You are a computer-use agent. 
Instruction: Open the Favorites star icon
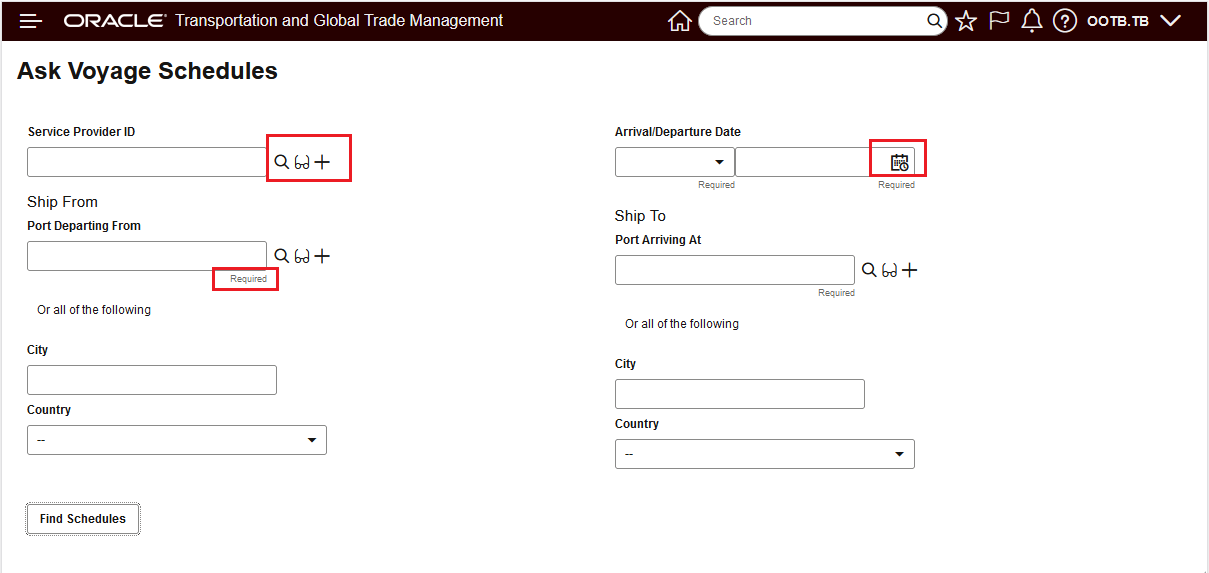pos(965,21)
